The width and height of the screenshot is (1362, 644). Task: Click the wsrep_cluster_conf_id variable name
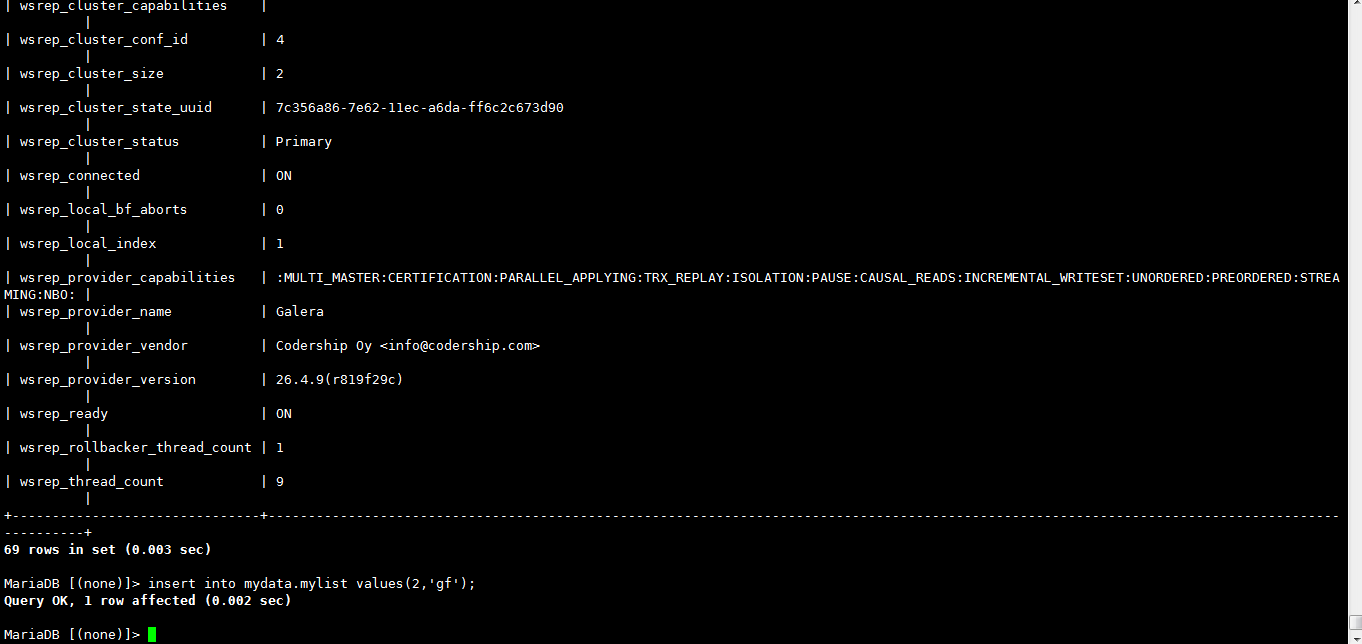(x=103, y=39)
